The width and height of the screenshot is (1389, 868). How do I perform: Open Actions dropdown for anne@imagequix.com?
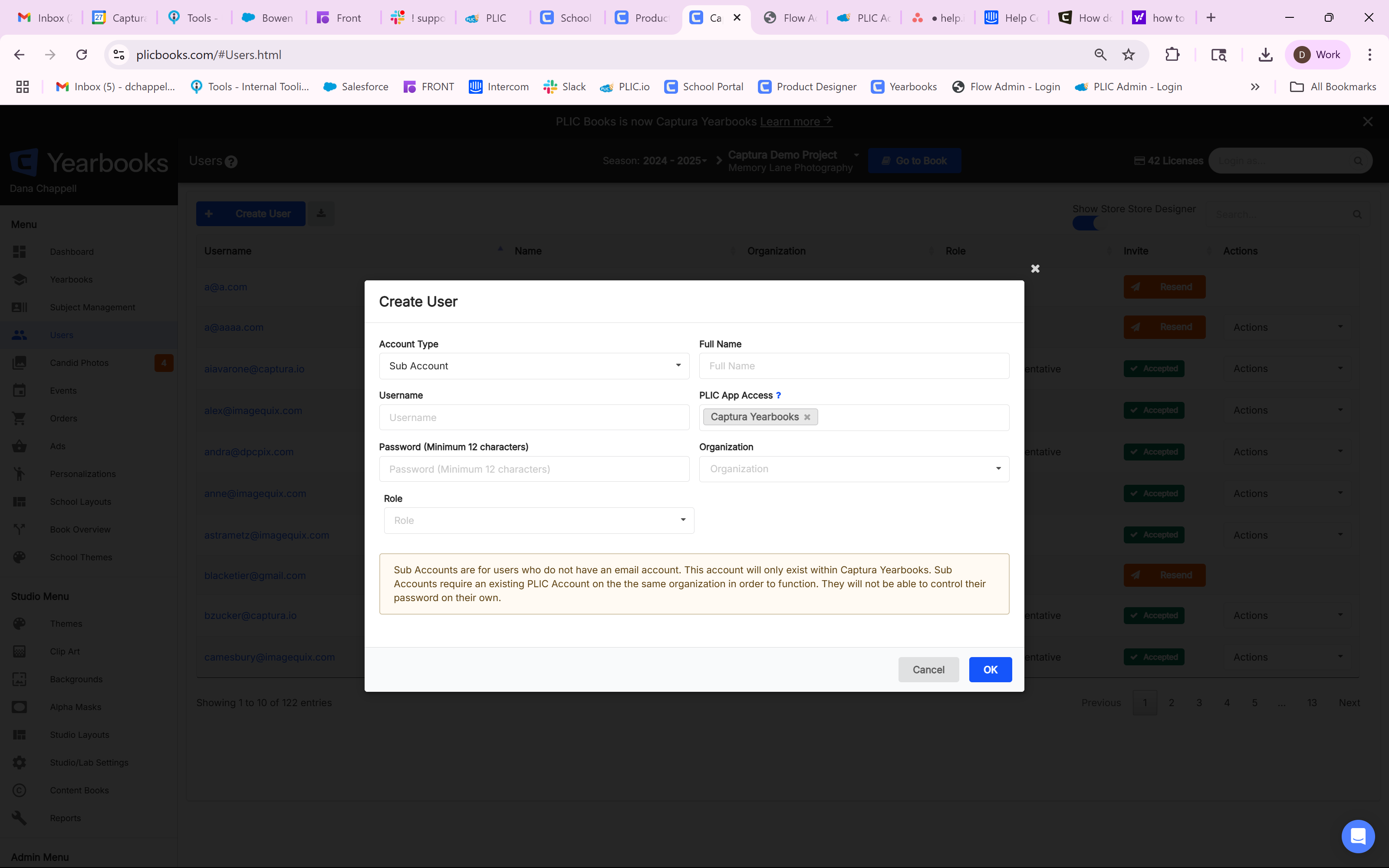(1287, 493)
